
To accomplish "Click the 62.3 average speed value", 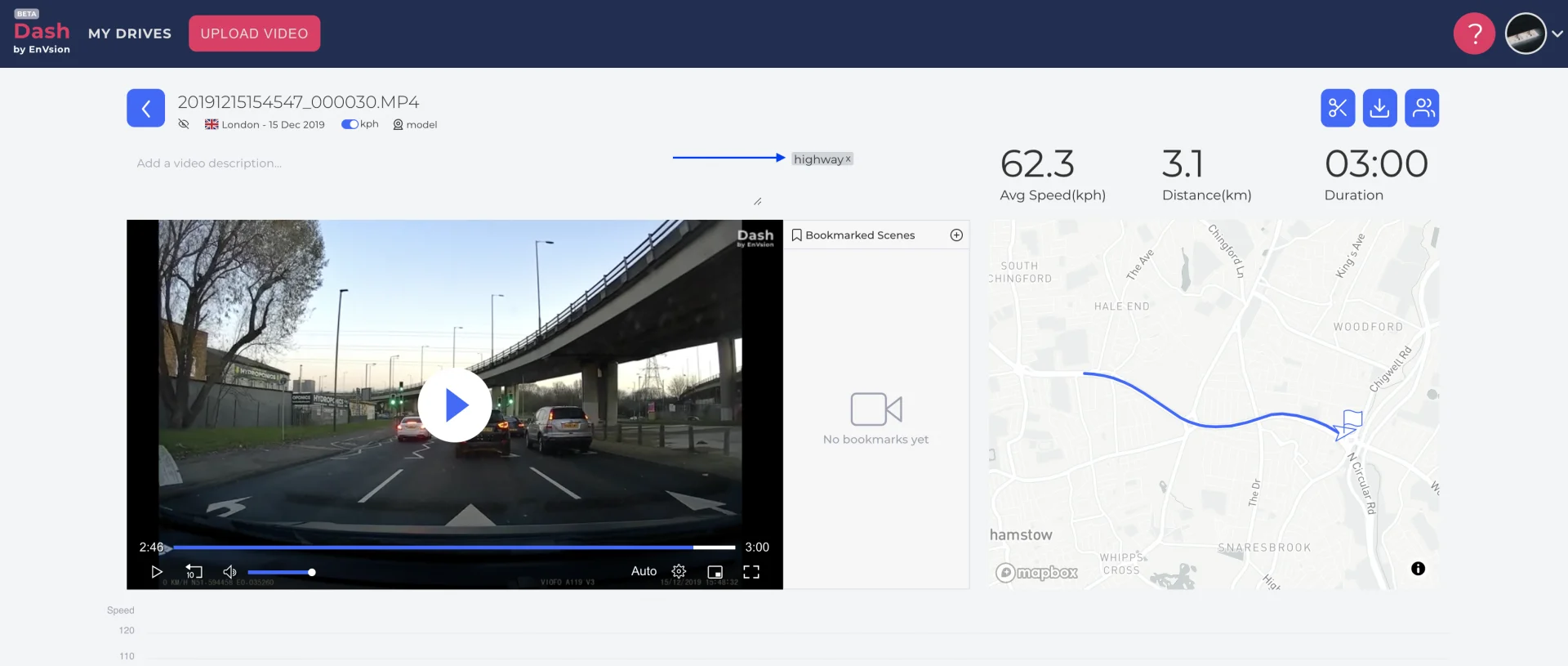I will pyautogui.click(x=1037, y=163).
